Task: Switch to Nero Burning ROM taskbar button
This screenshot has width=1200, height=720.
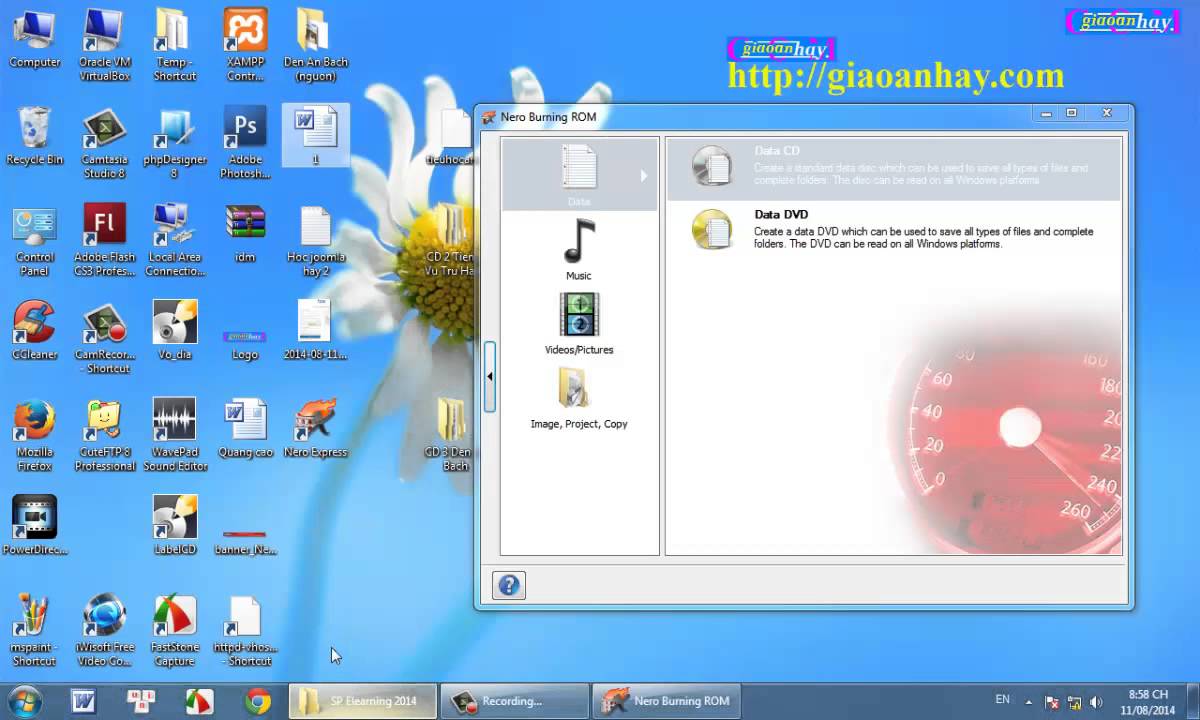Action: (666, 701)
